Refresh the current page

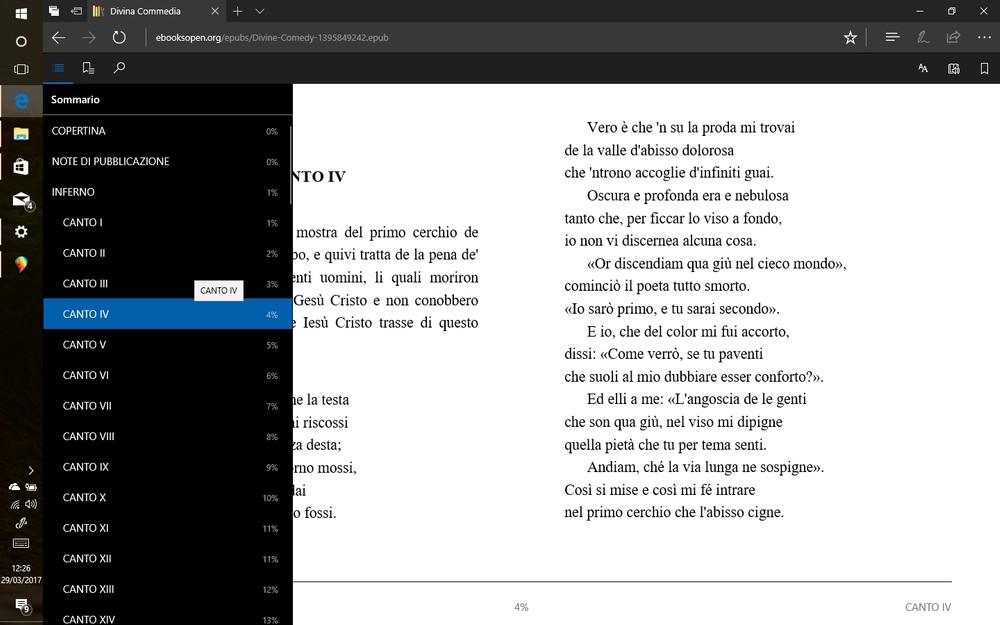(119, 38)
